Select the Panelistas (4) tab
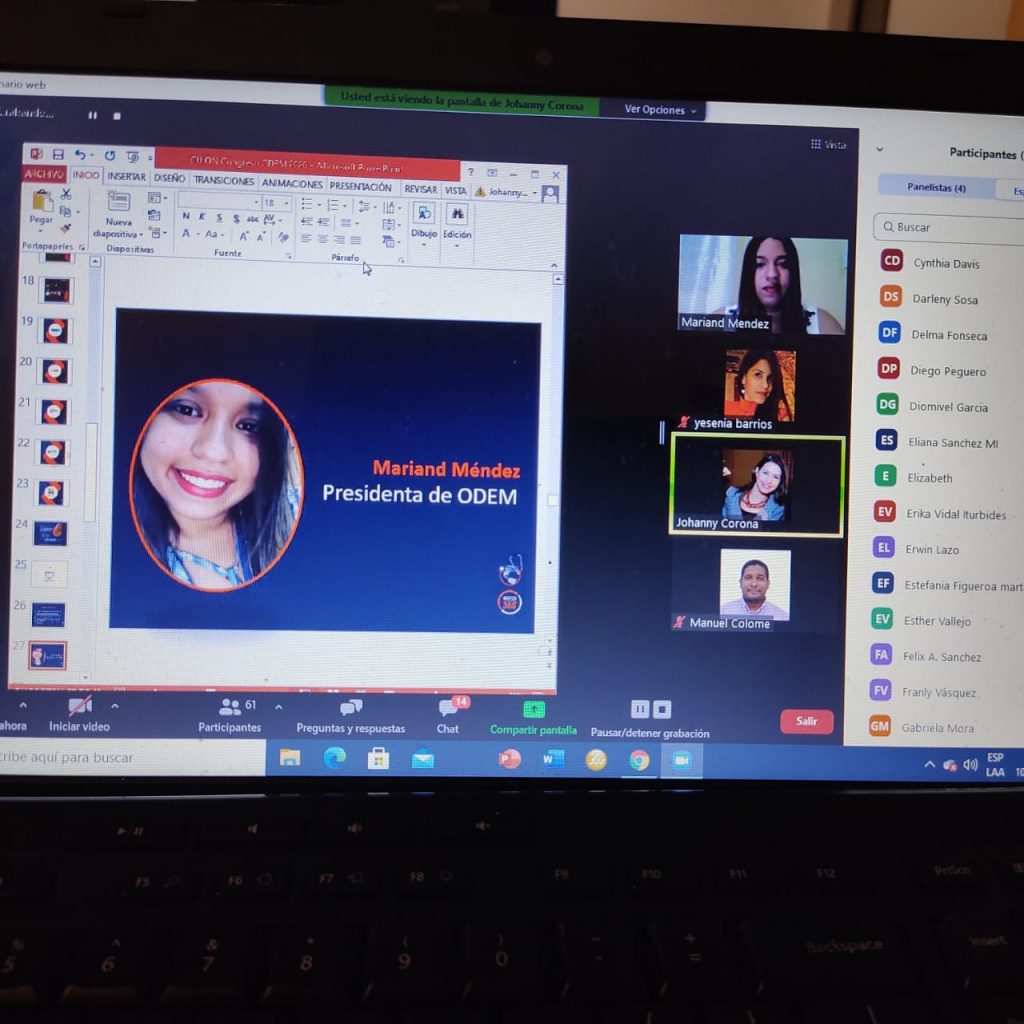 (936, 187)
